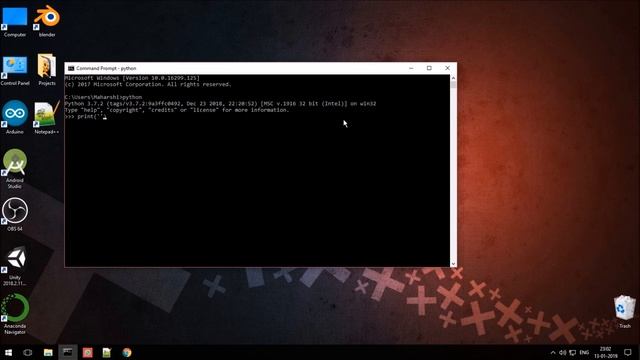Image resolution: width=640 pixels, height=360 pixels.
Task: Open the red app icon on taskbar
Action: click(87, 352)
